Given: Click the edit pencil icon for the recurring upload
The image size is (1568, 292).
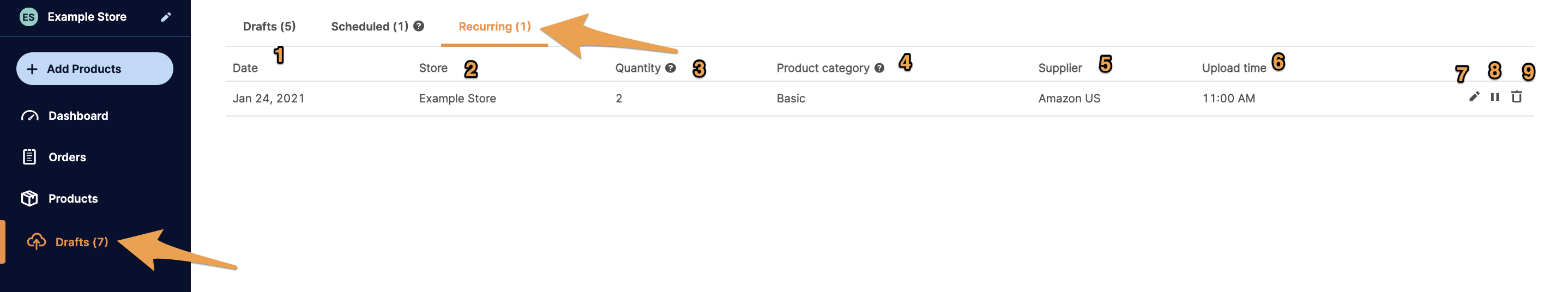Looking at the screenshot, I should pos(1474,97).
